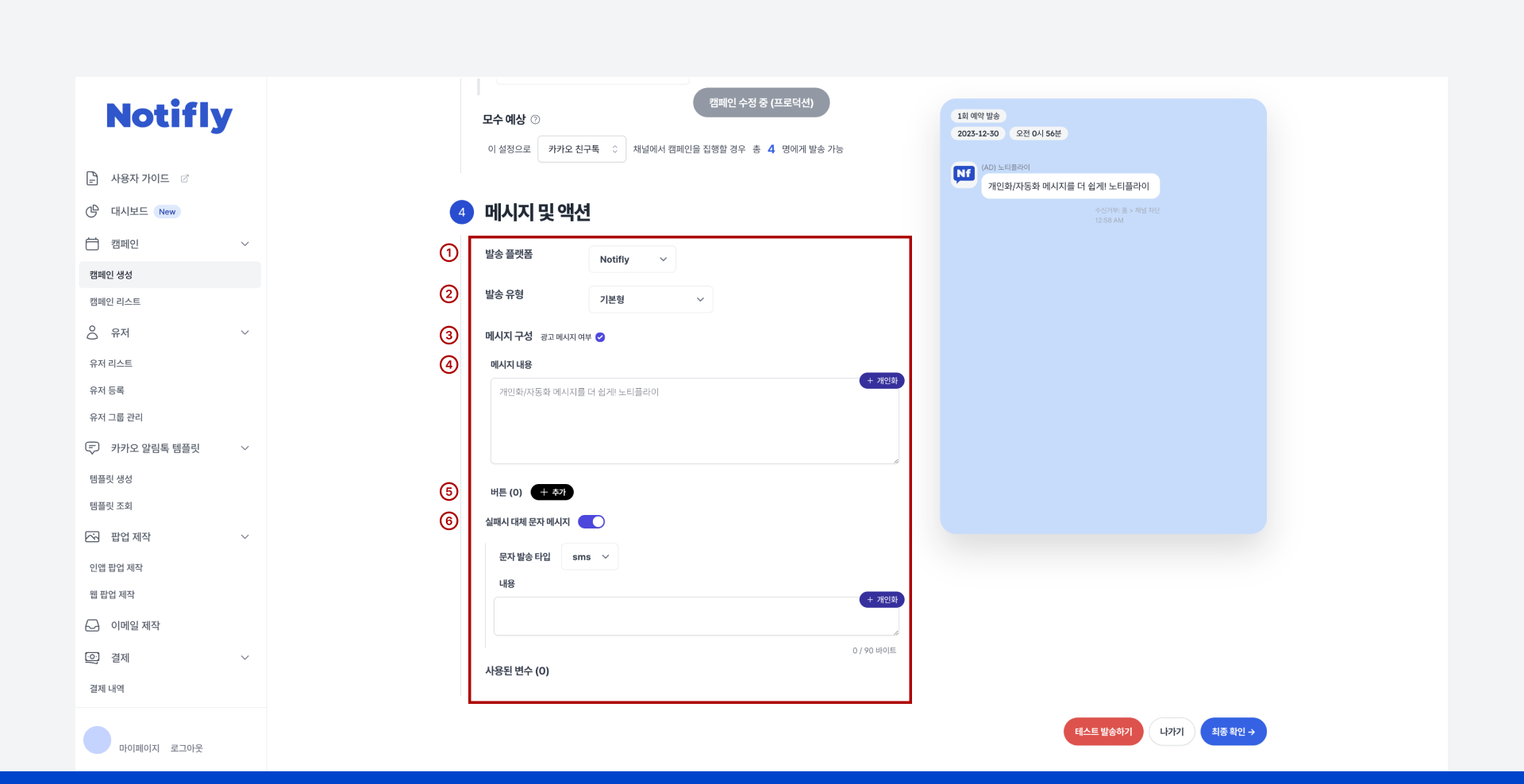Open the 발송 유형 기본형 dropdown

[650, 299]
